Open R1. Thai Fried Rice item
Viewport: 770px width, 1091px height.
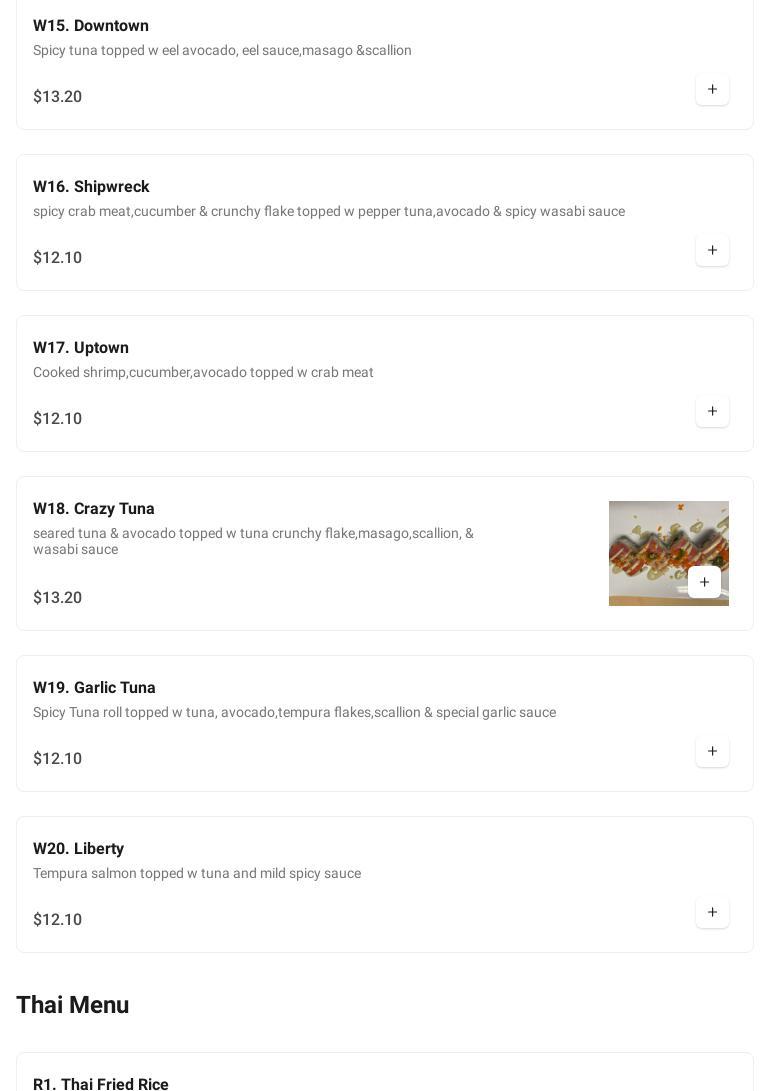point(101,1084)
